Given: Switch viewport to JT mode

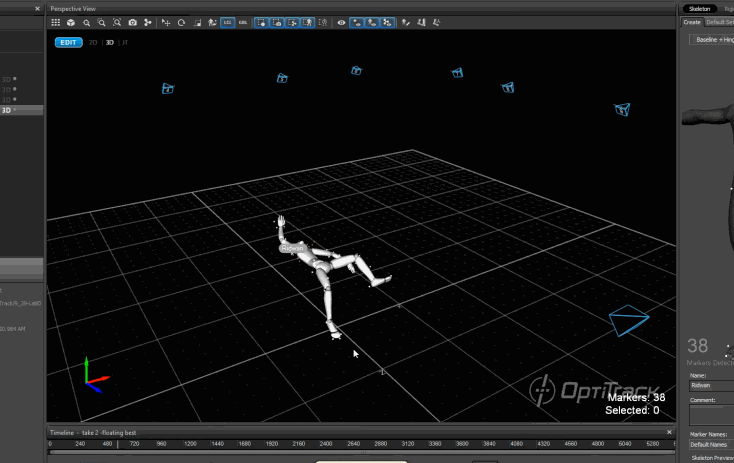Looking at the screenshot, I should pyautogui.click(x=125, y=43).
